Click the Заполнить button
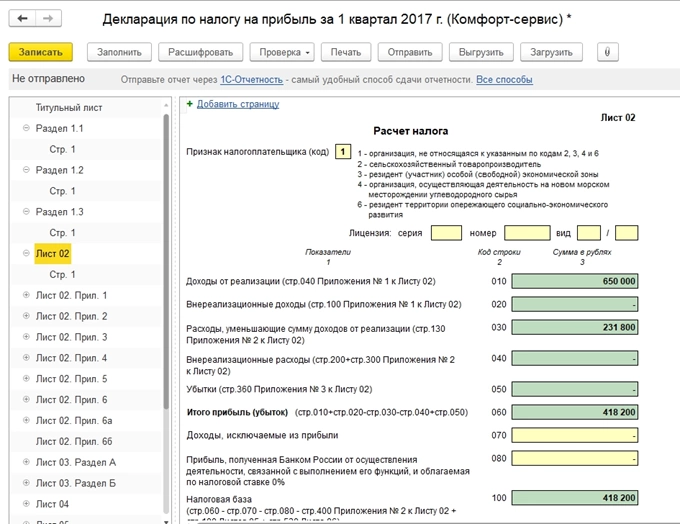The height and width of the screenshot is (524, 680). [x=119, y=52]
